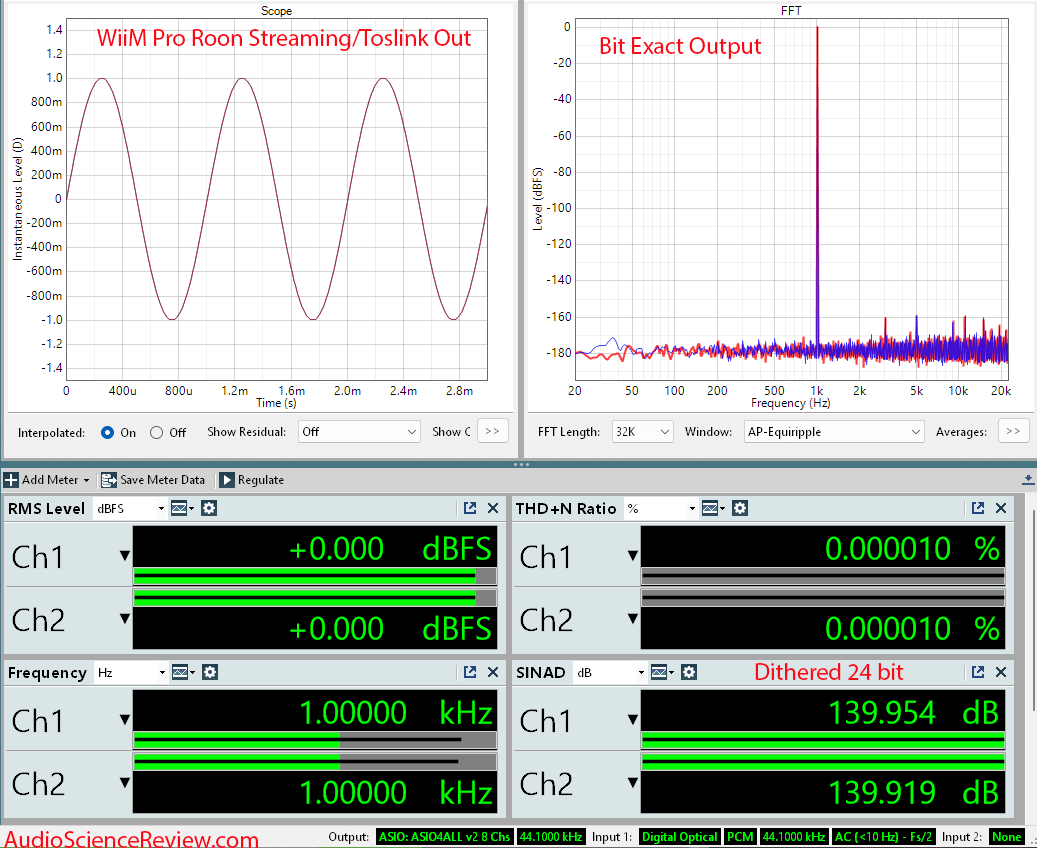The height and width of the screenshot is (848, 1037).
Task: Open Frequency unit Hz dropdown
Action: pos(130,672)
